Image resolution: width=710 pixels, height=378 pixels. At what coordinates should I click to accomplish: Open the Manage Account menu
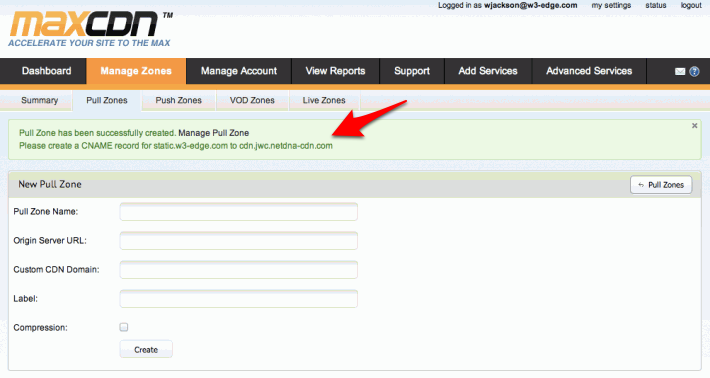tap(239, 71)
